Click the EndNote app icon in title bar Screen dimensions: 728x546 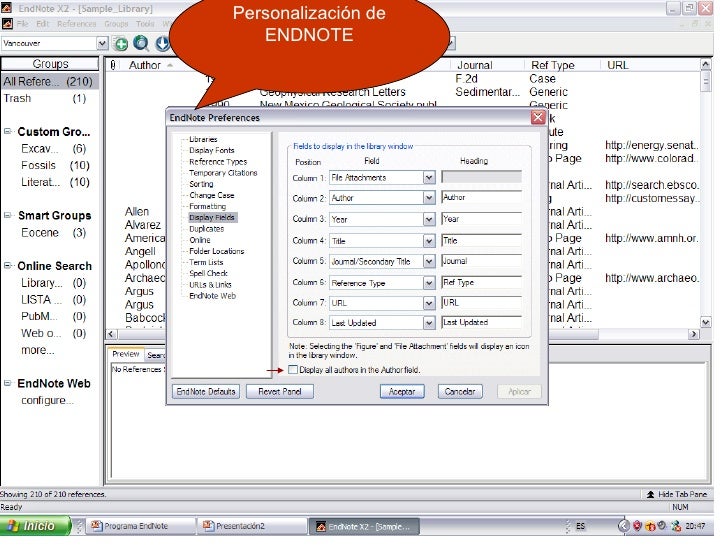tap(6, 8)
